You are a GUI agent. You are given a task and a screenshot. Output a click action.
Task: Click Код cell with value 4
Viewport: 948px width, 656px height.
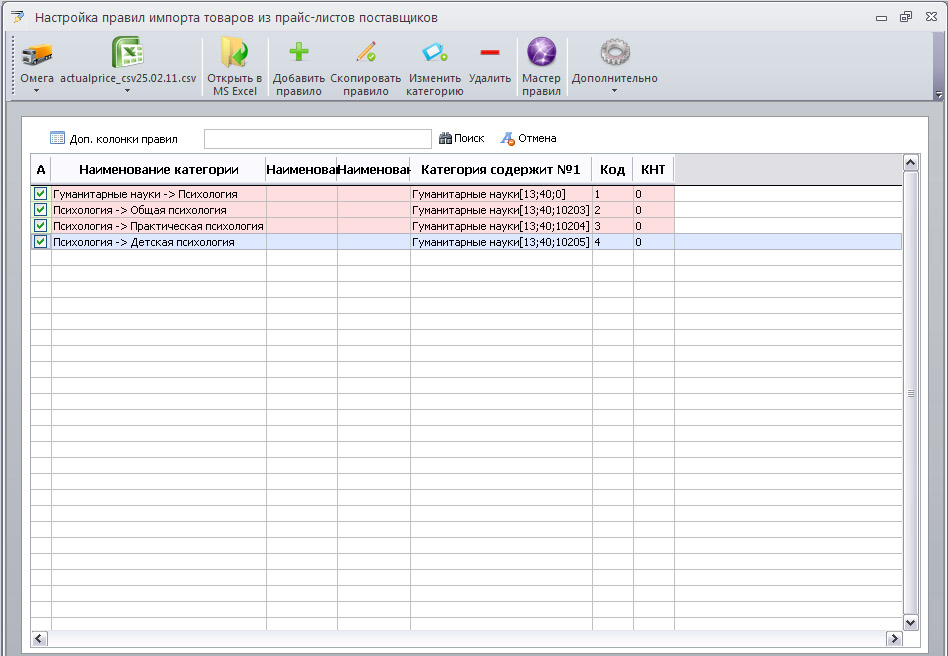(x=612, y=242)
